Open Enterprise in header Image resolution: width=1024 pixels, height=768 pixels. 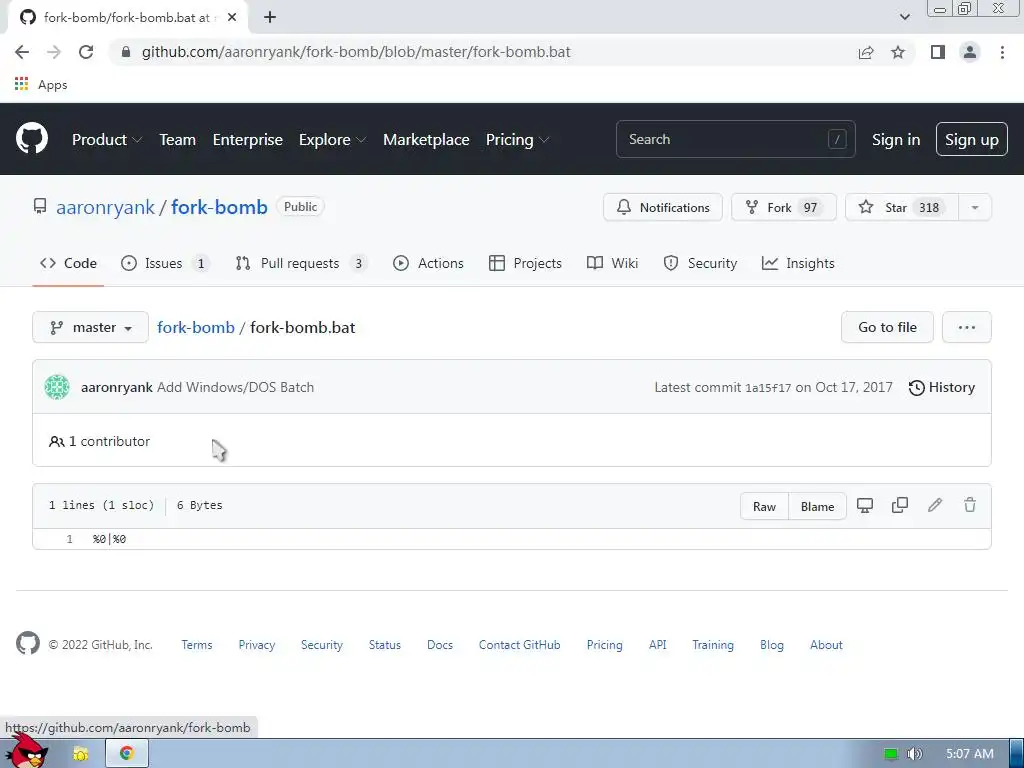tap(248, 139)
